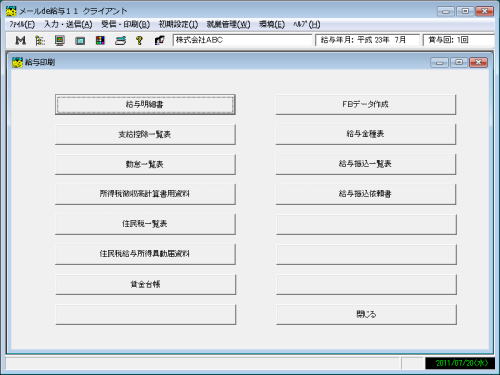The height and width of the screenshot is (375, 500).
Task: Click the teal window toolbar icon
Action: (x=80, y=40)
